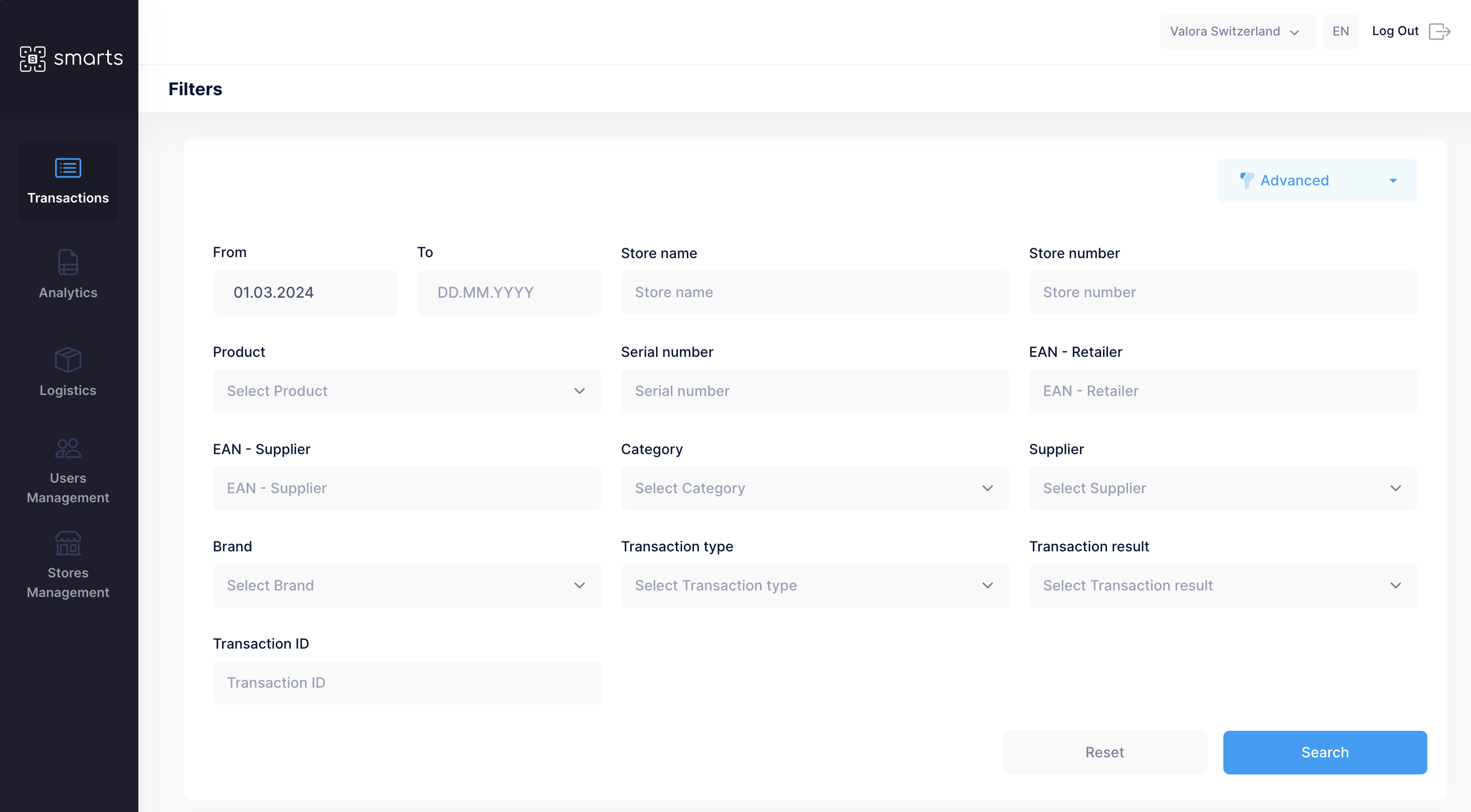Open the Select Transaction type dropdown
The height and width of the screenshot is (812, 1471).
pyautogui.click(x=815, y=585)
